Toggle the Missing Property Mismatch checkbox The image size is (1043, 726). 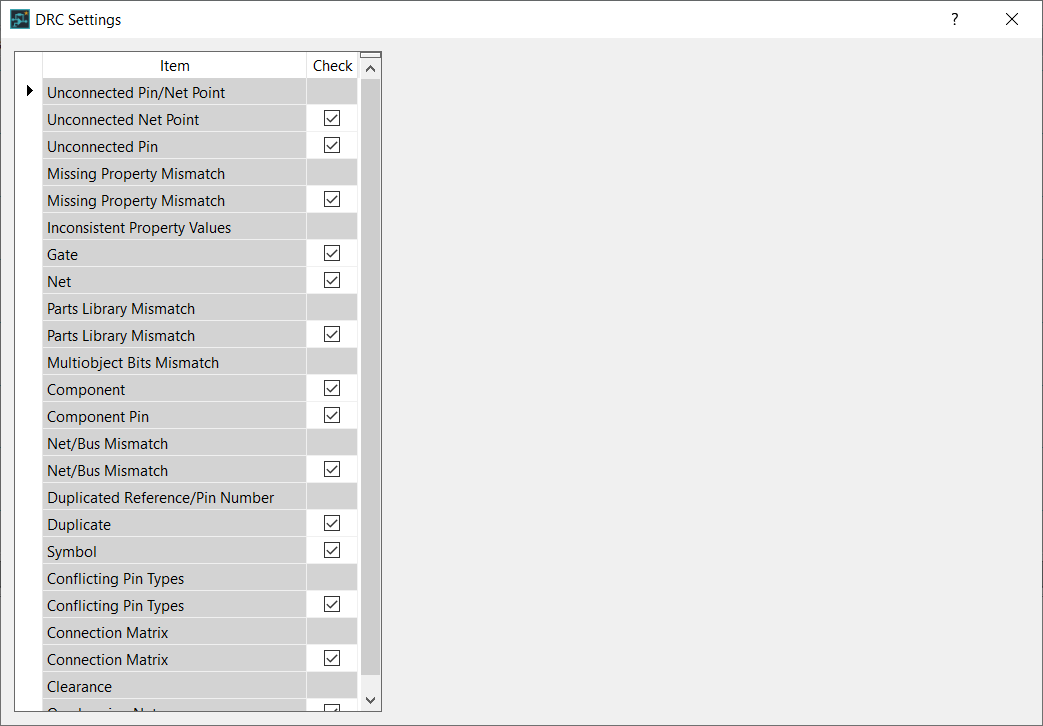332,199
